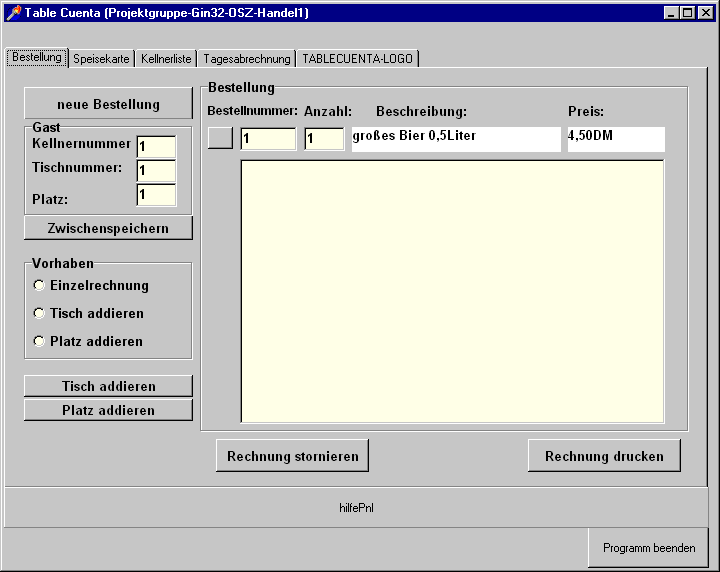Click the Zwischenspeichern button
Image resolution: width=720 pixels, height=572 pixels.
pos(108,228)
